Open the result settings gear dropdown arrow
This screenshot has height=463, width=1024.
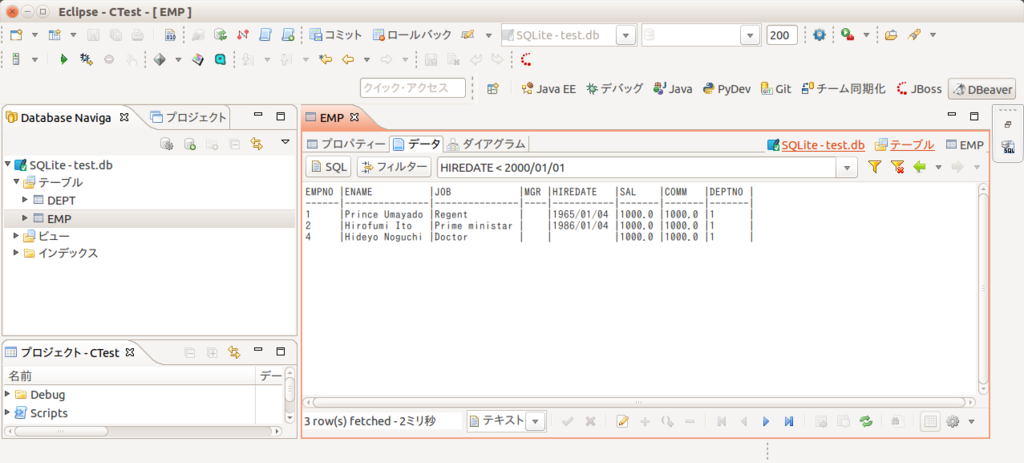point(971,422)
